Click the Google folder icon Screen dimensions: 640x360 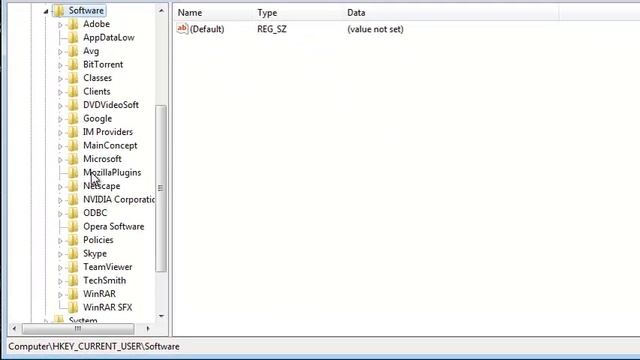click(x=73, y=118)
